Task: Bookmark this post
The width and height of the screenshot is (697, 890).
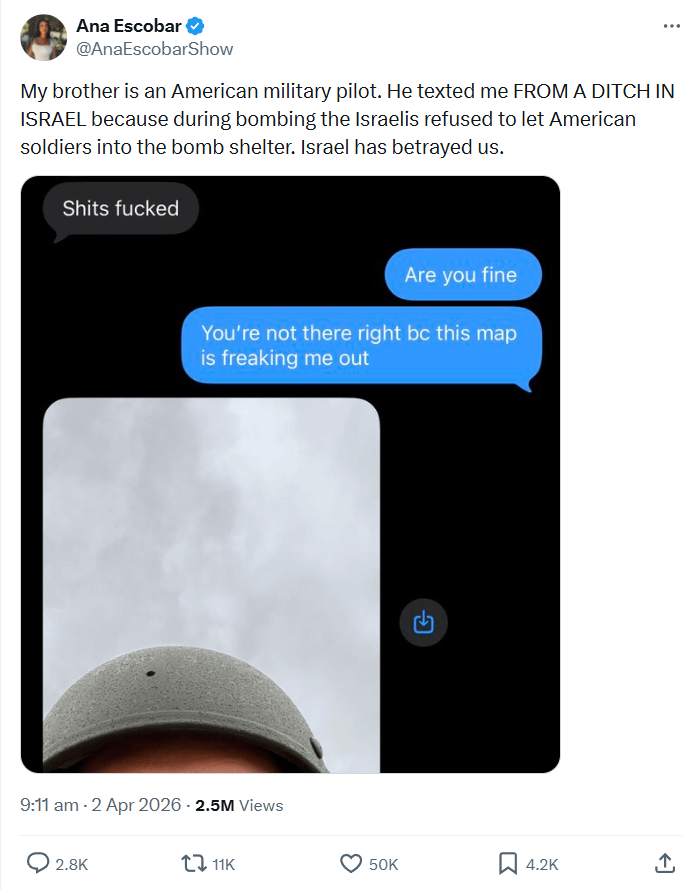Action: (508, 863)
